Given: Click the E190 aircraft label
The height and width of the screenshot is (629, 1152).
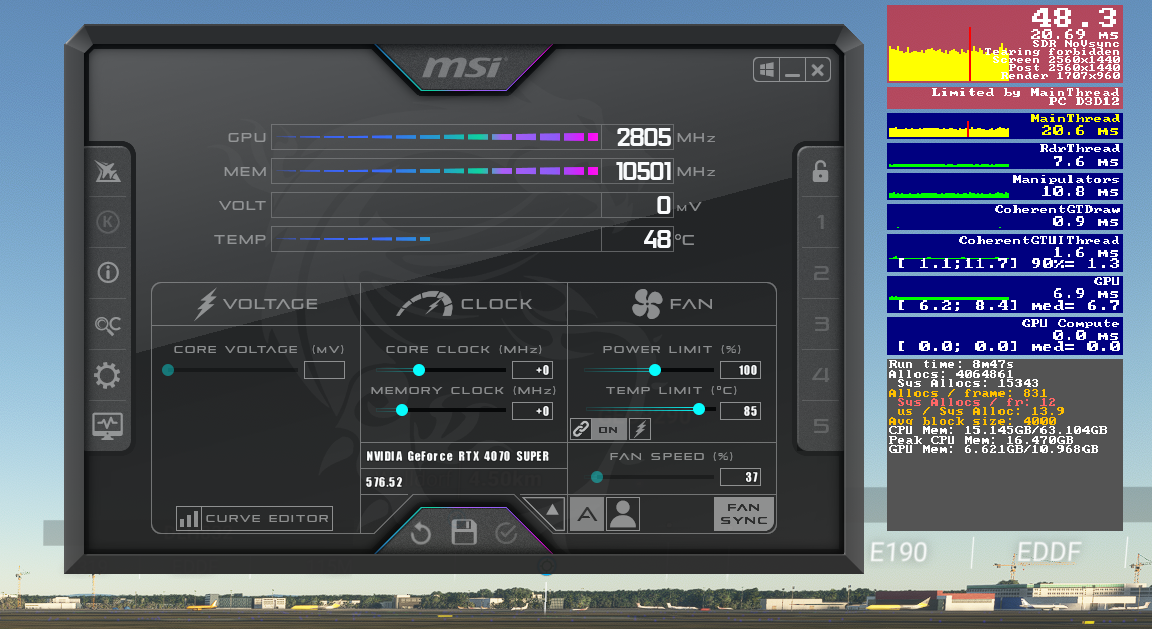Looking at the screenshot, I should coord(899,552).
